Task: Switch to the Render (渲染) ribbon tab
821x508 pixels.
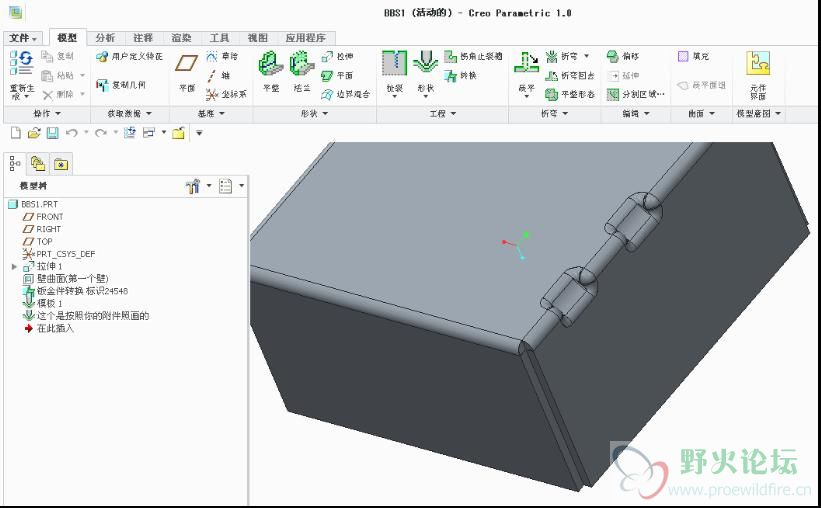Action: click(181, 38)
